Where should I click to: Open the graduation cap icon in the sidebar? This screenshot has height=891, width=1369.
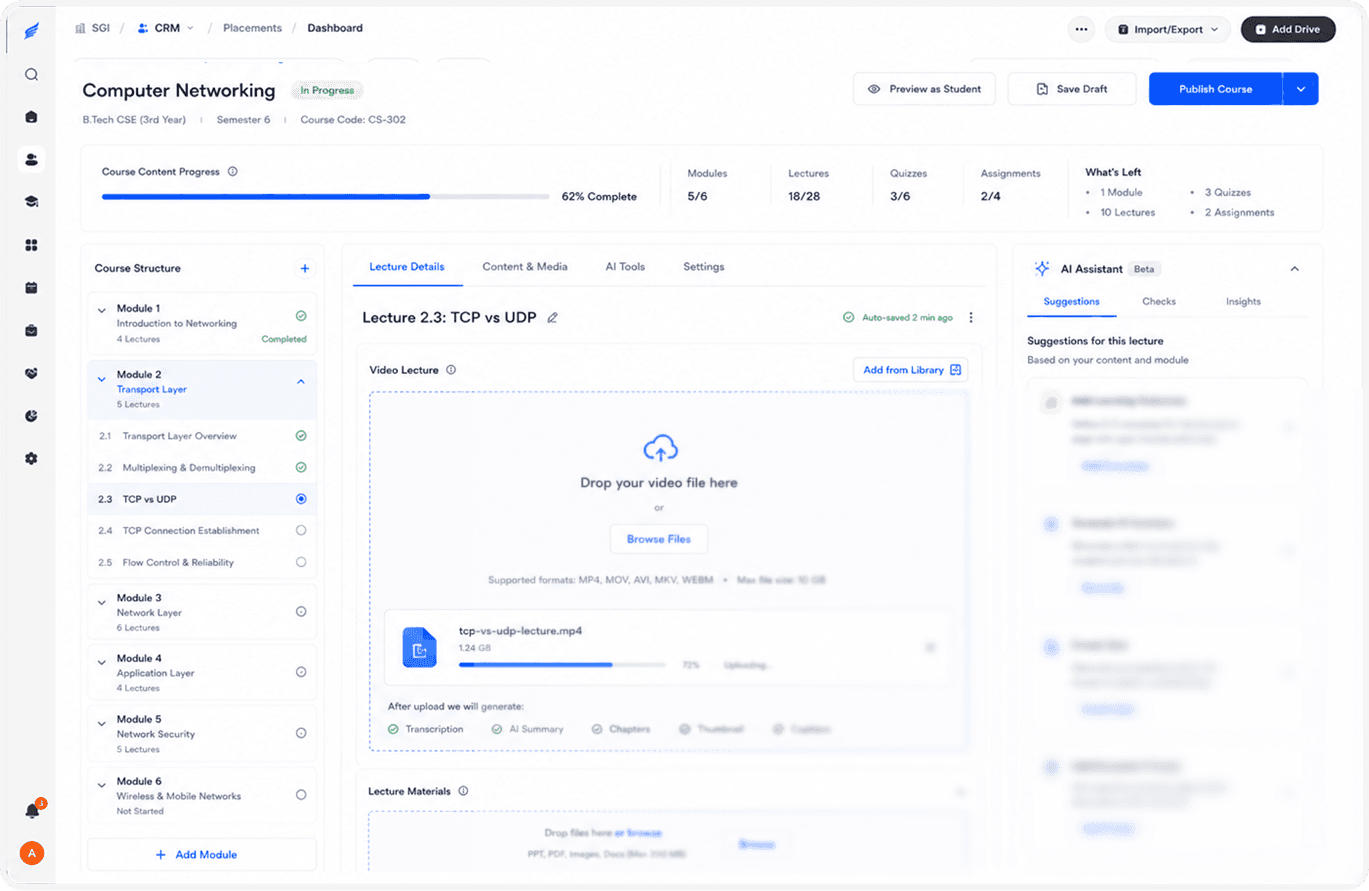coord(31,202)
